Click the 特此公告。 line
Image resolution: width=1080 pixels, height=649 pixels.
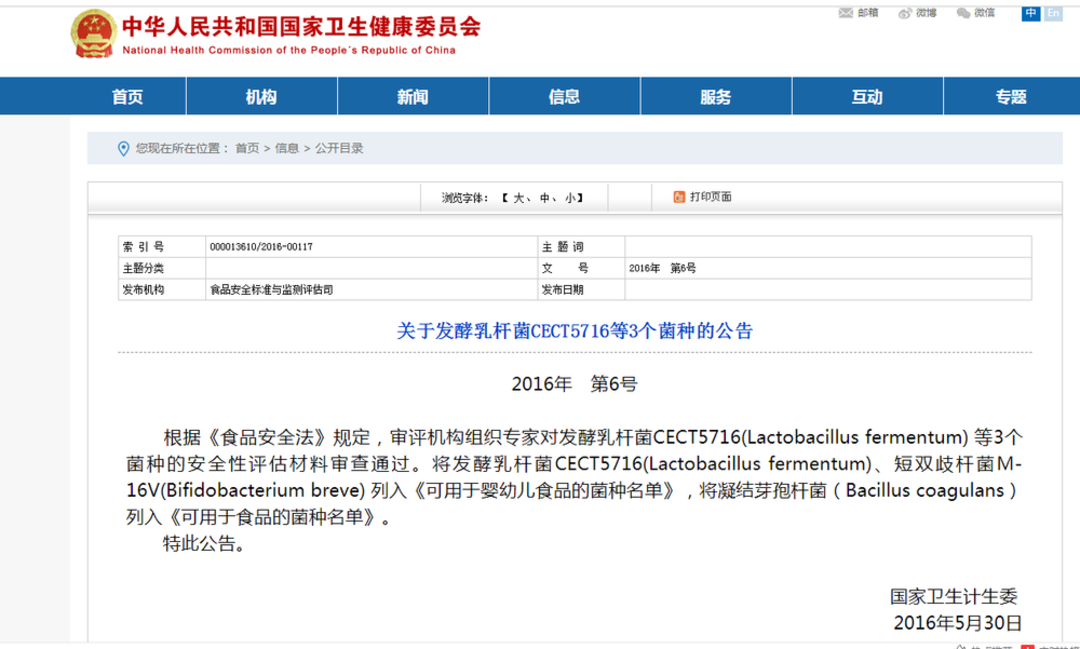point(204,544)
